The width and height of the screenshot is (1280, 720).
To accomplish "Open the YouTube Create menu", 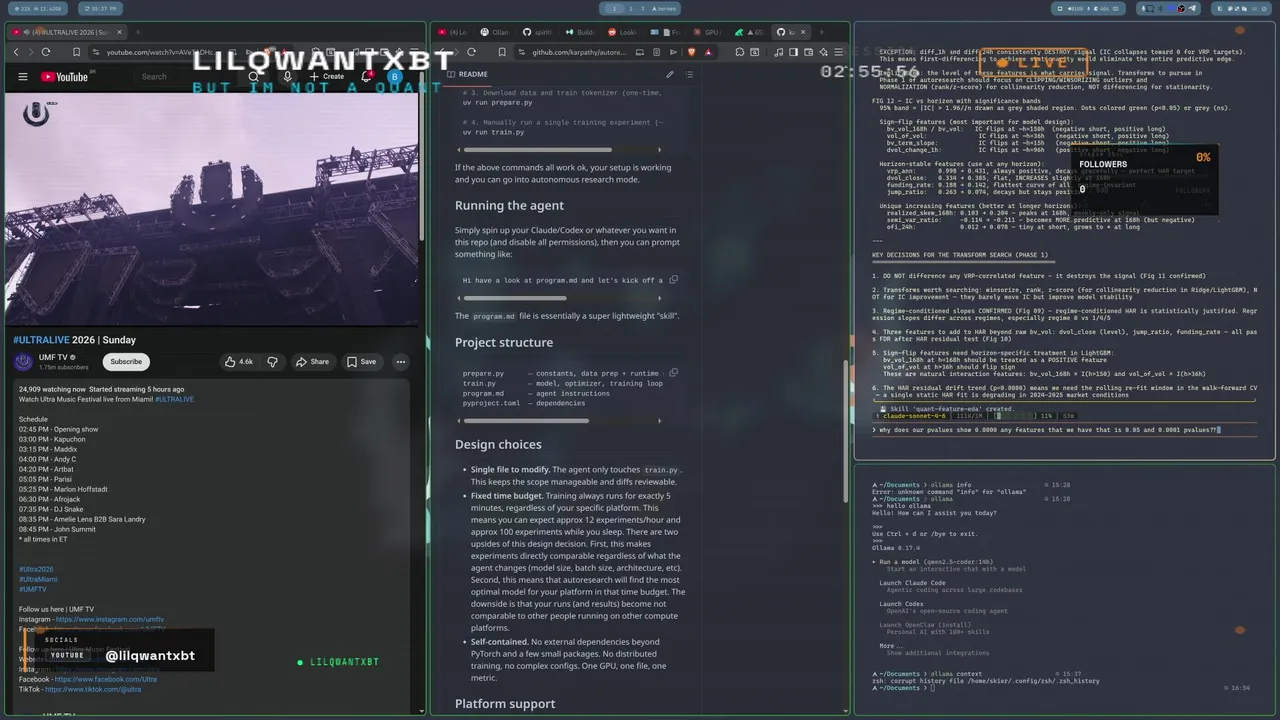I will tap(326, 76).
